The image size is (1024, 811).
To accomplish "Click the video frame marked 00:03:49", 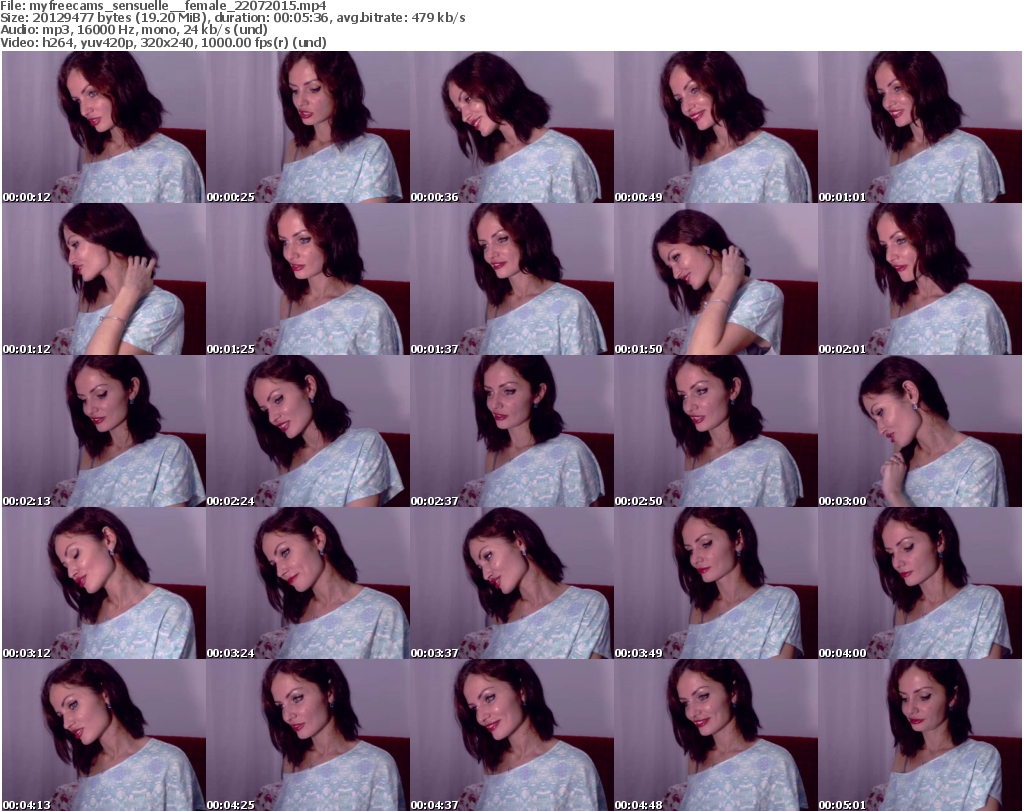I will point(716,583).
